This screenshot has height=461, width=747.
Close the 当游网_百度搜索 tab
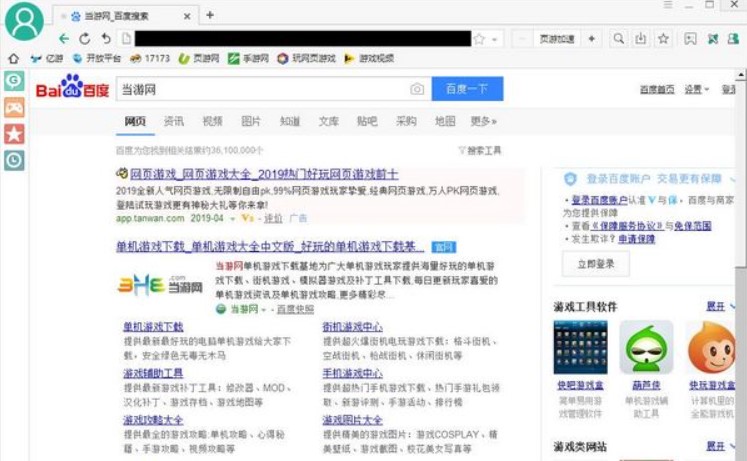(x=187, y=16)
